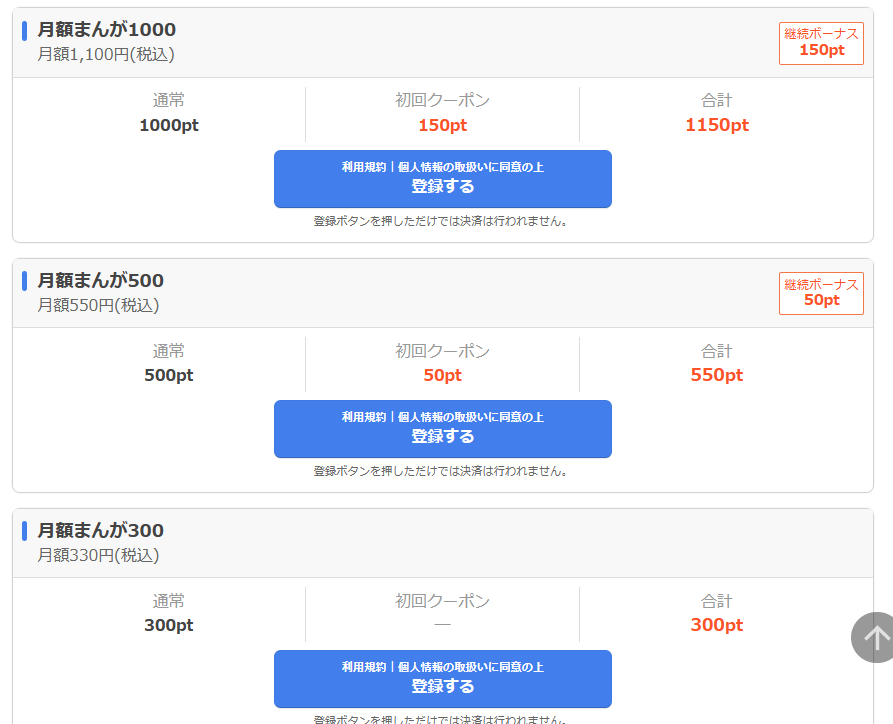This screenshot has height=724, width=893.
Task: Select the 月額まんが300 plan heading
Action: pos(101,530)
